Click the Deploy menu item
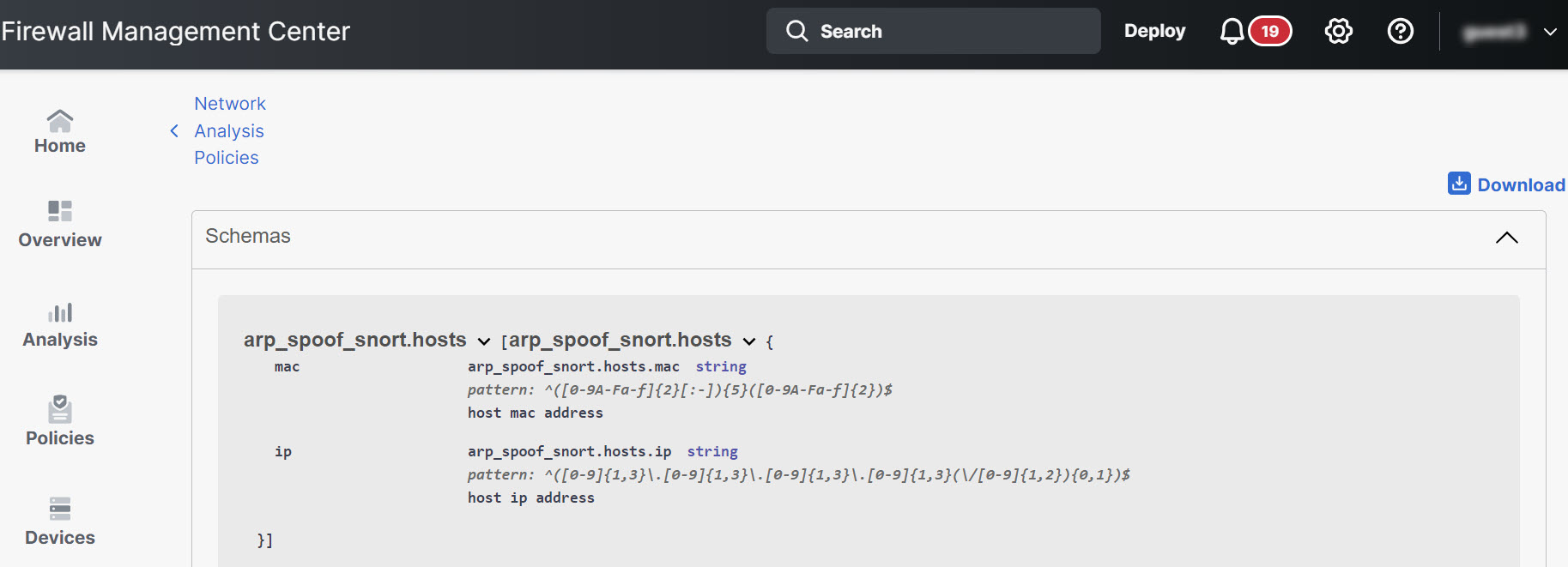This screenshot has height=567, width=1568. pyautogui.click(x=1154, y=31)
